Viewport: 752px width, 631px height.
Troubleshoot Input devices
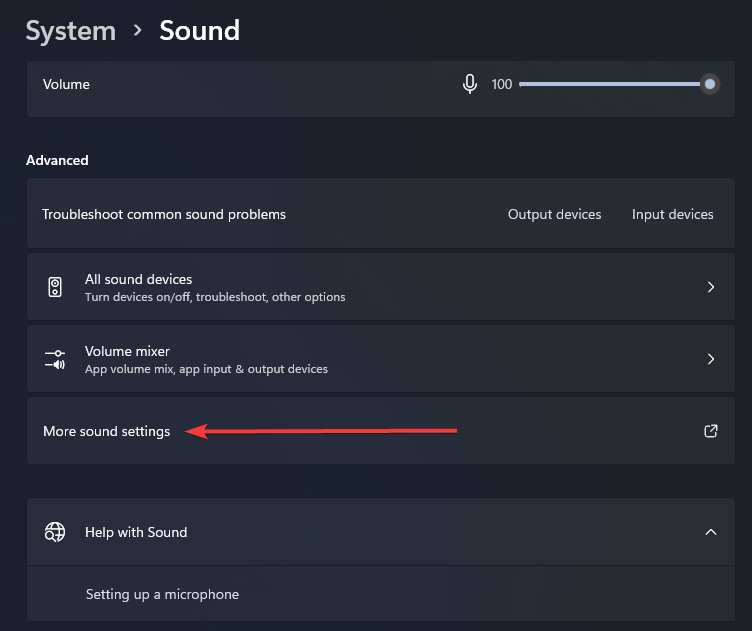672,214
